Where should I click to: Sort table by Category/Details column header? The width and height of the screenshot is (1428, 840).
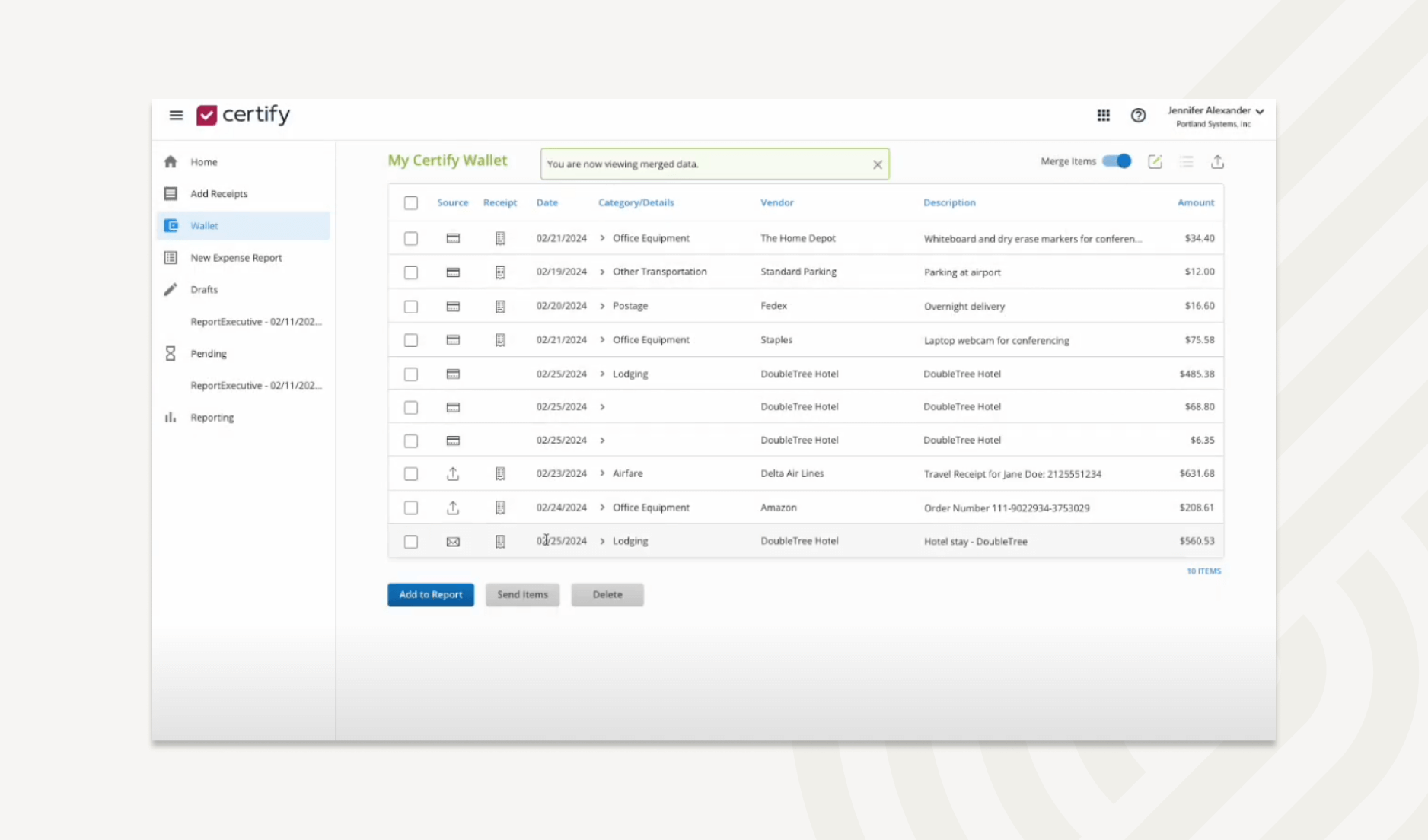(636, 202)
